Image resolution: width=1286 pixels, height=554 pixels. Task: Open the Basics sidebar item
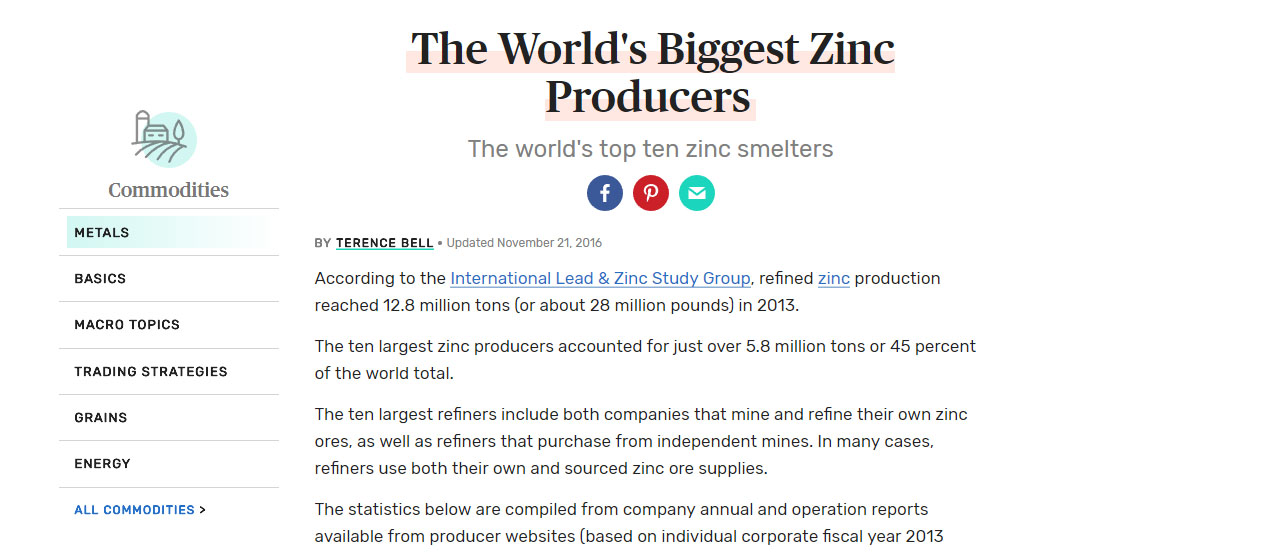(x=100, y=279)
